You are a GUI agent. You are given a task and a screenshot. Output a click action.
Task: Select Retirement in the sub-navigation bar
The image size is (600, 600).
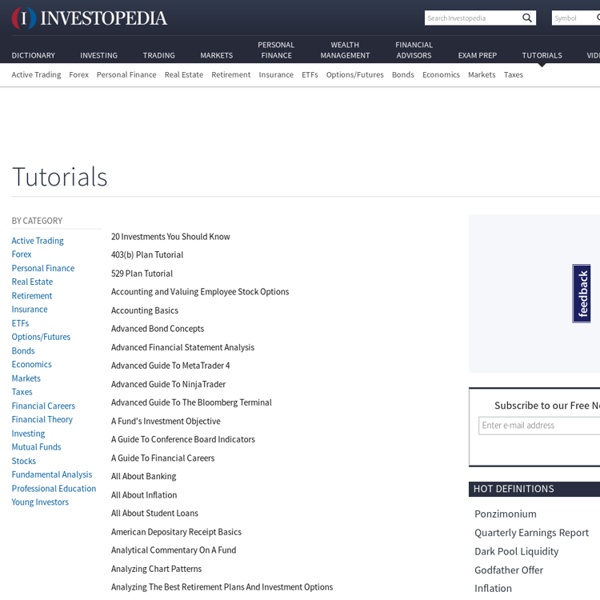pos(231,75)
